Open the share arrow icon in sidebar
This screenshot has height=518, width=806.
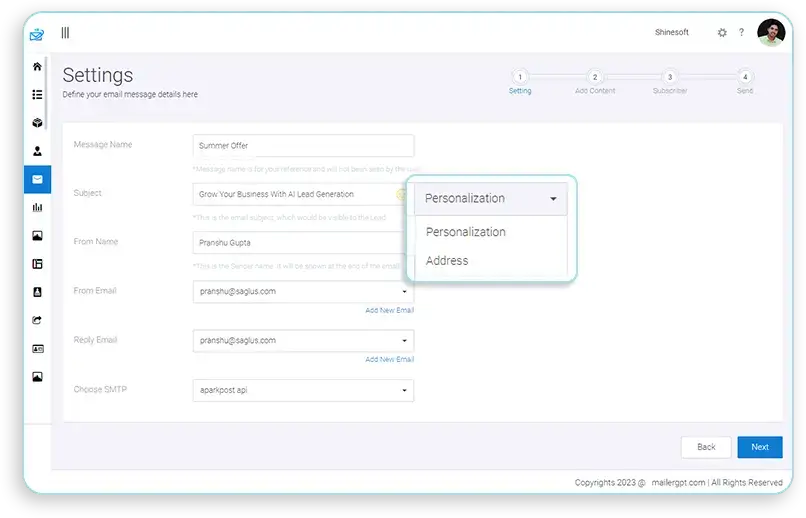(x=37, y=320)
